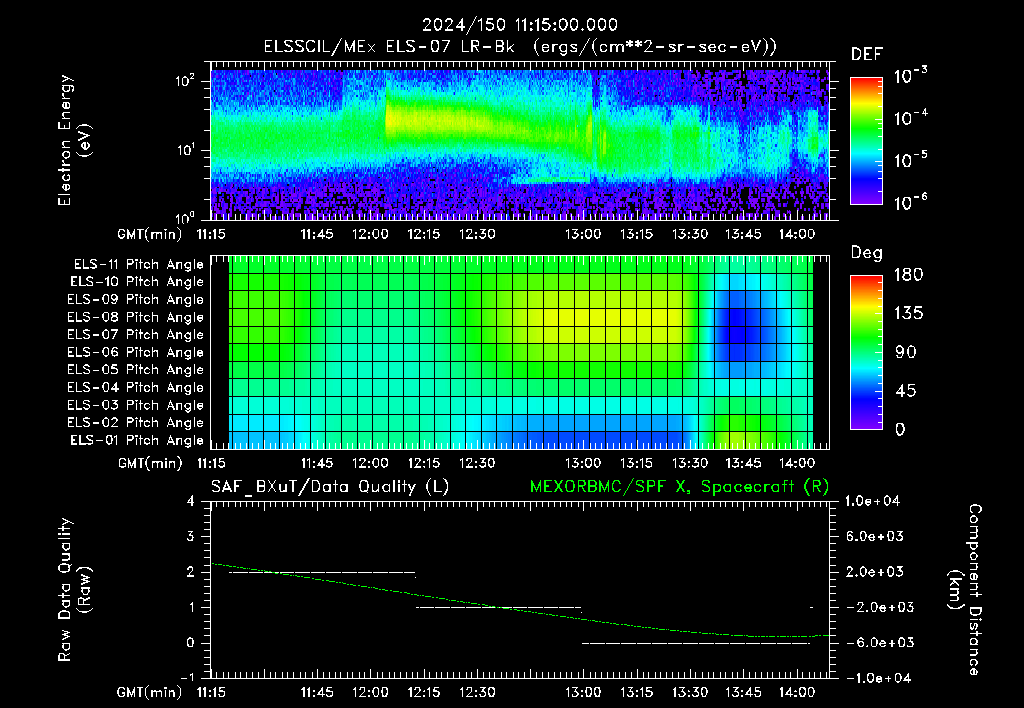This screenshot has height=708, width=1024.
Task: Click the 45 degree scale value
Action: [906, 391]
